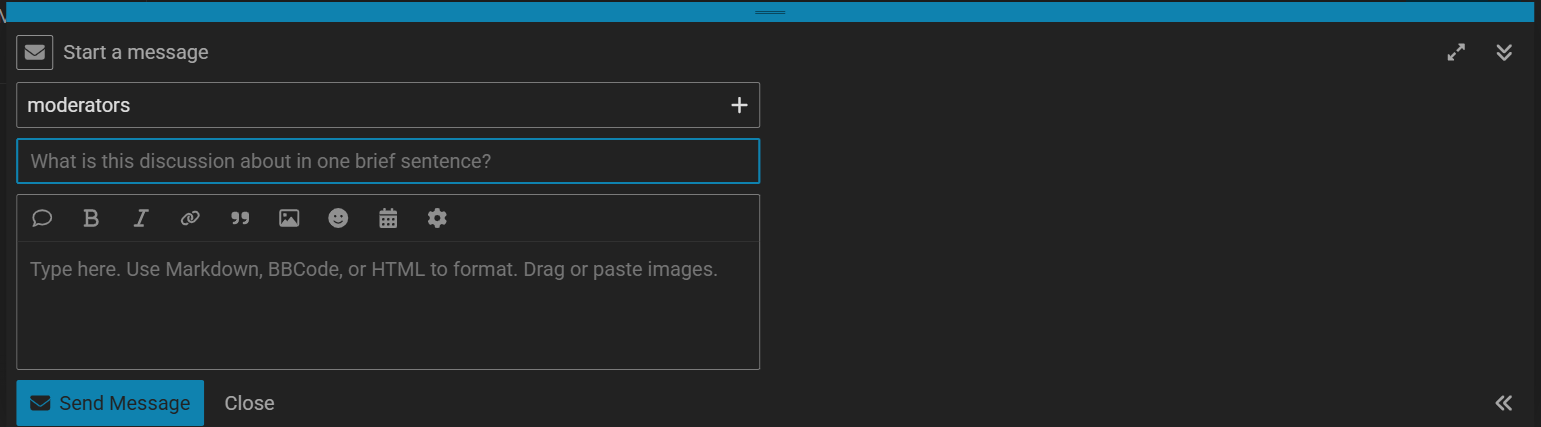The height and width of the screenshot is (427, 1541).
Task: Click the composer resize handle at top
Action: click(770, 12)
